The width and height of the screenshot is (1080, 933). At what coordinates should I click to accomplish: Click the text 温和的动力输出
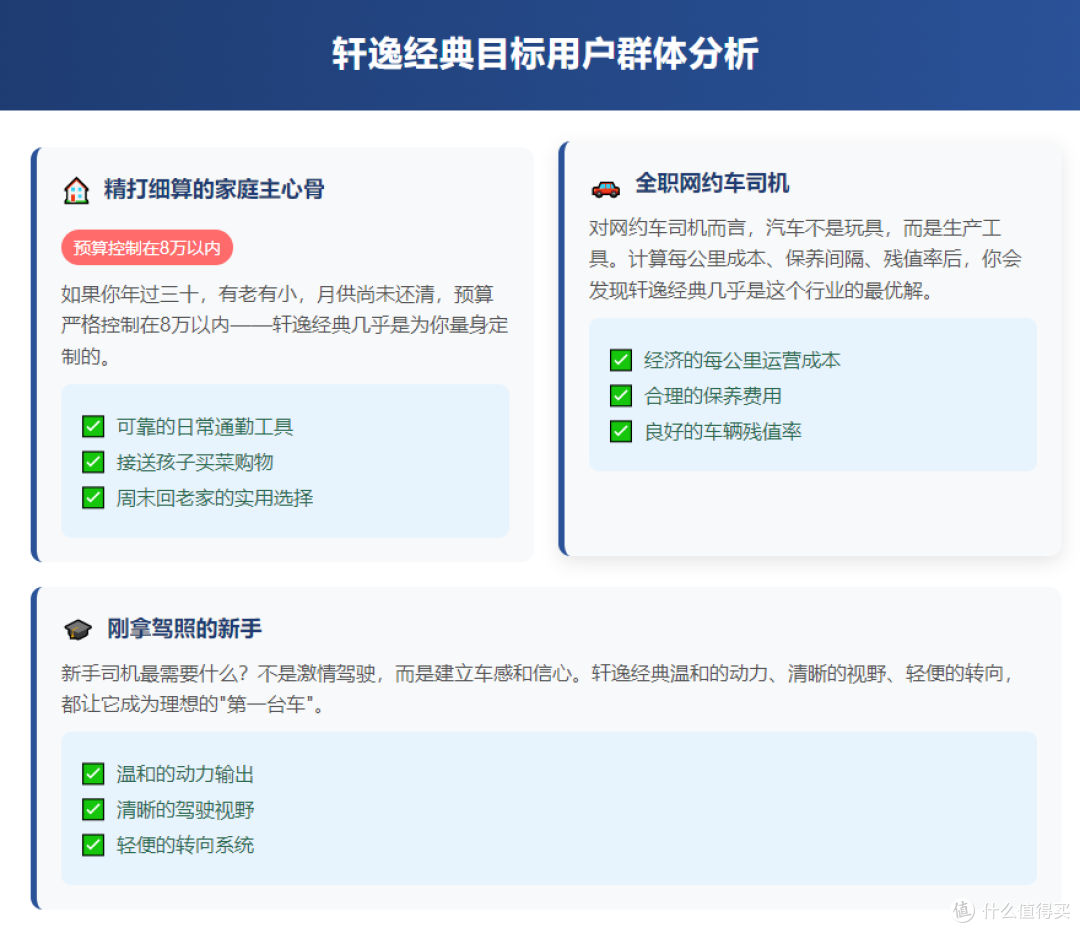185,774
